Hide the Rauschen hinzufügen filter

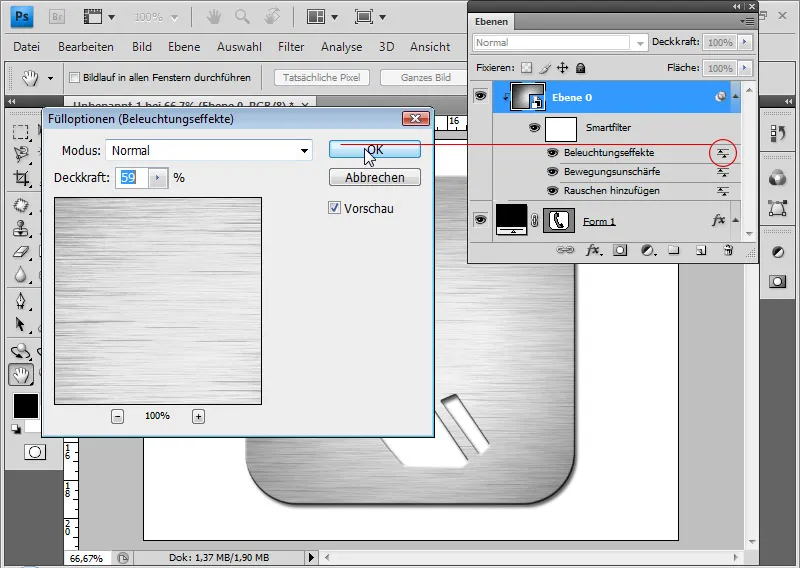pos(552,191)
